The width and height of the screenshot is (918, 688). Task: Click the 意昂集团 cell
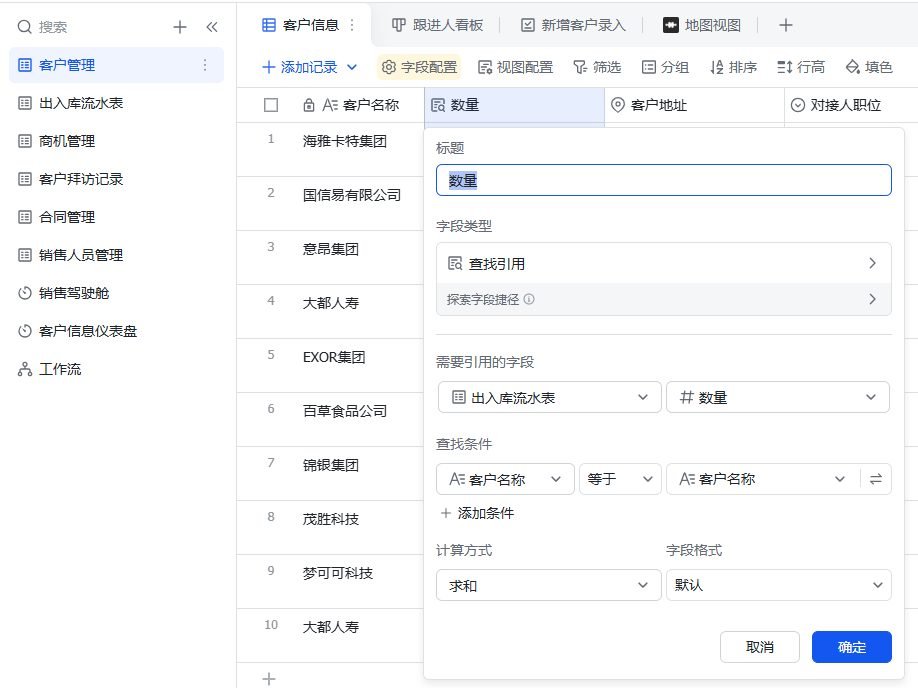[x=331, y=249]
